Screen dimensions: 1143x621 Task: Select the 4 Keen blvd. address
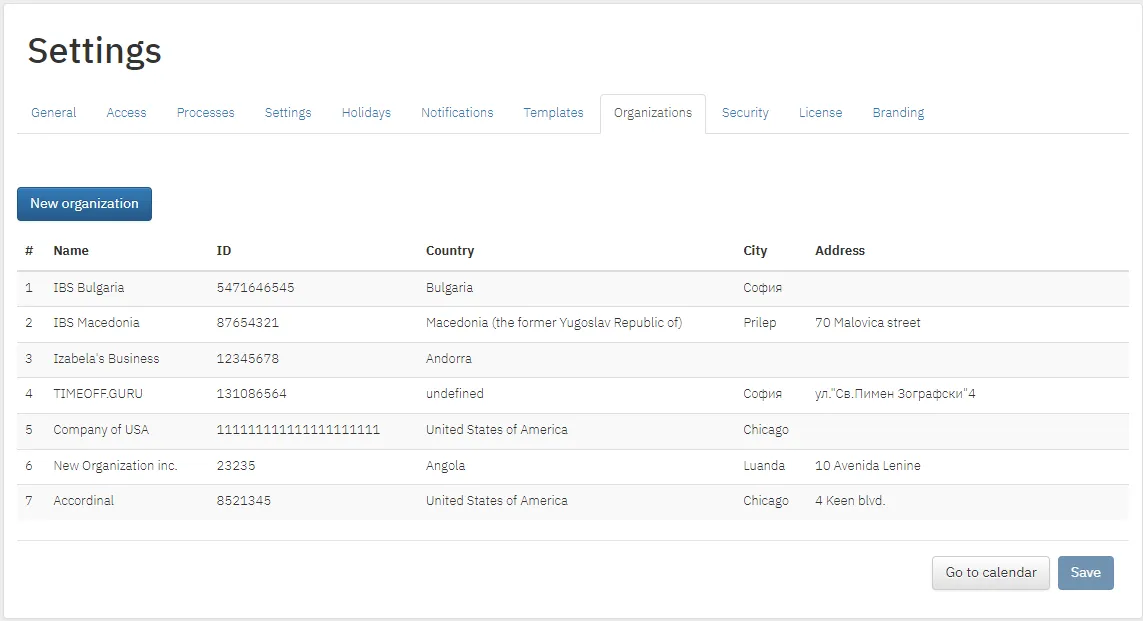pyautogui.click(x=850, y=501)
